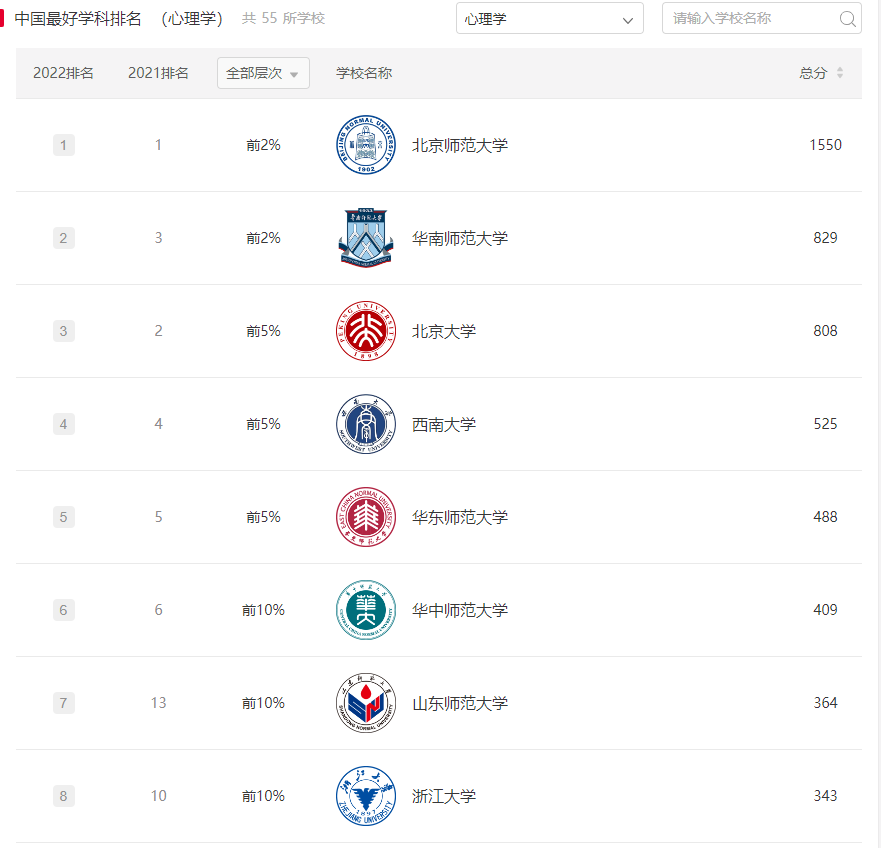881x848 pixels.
Task: Click the chevron in the subject selector
Action: click(x=628, y=20)
